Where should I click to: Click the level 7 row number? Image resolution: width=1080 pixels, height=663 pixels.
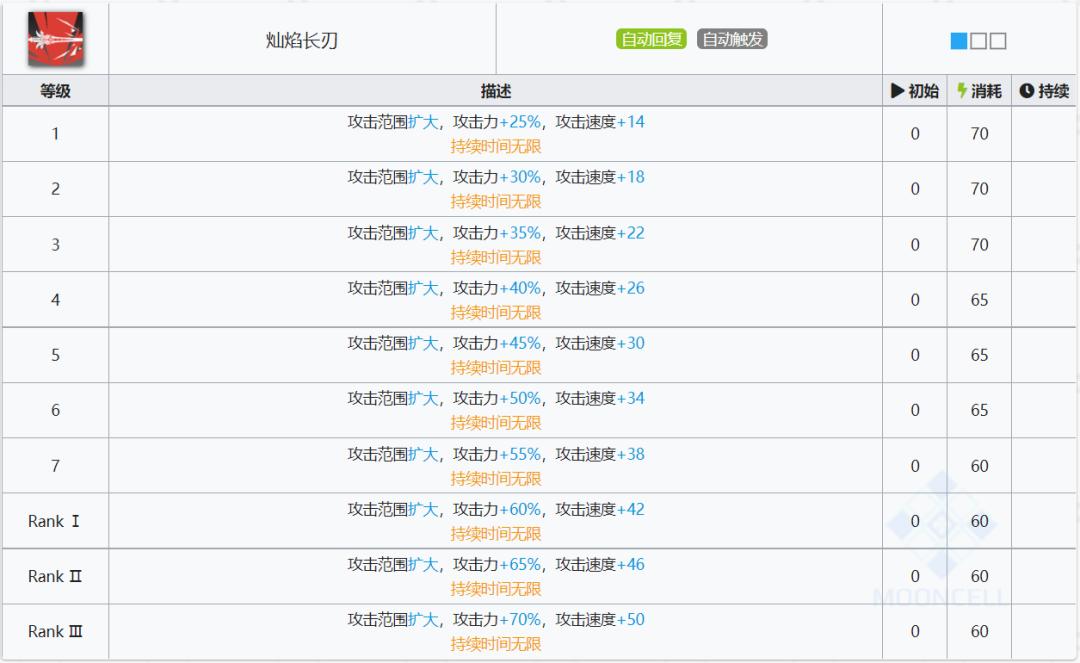click(55, 465)
